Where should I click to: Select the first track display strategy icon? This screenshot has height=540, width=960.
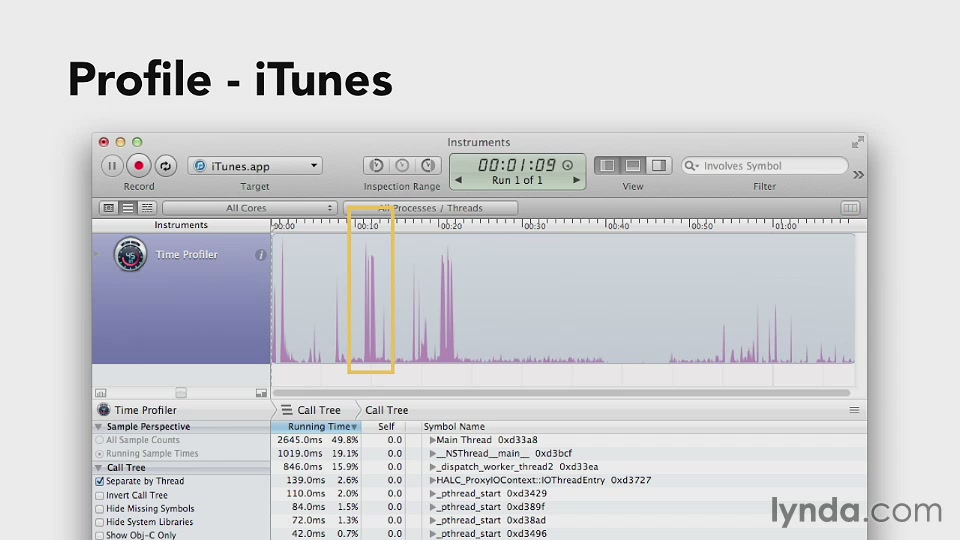(x=108, y=208)
